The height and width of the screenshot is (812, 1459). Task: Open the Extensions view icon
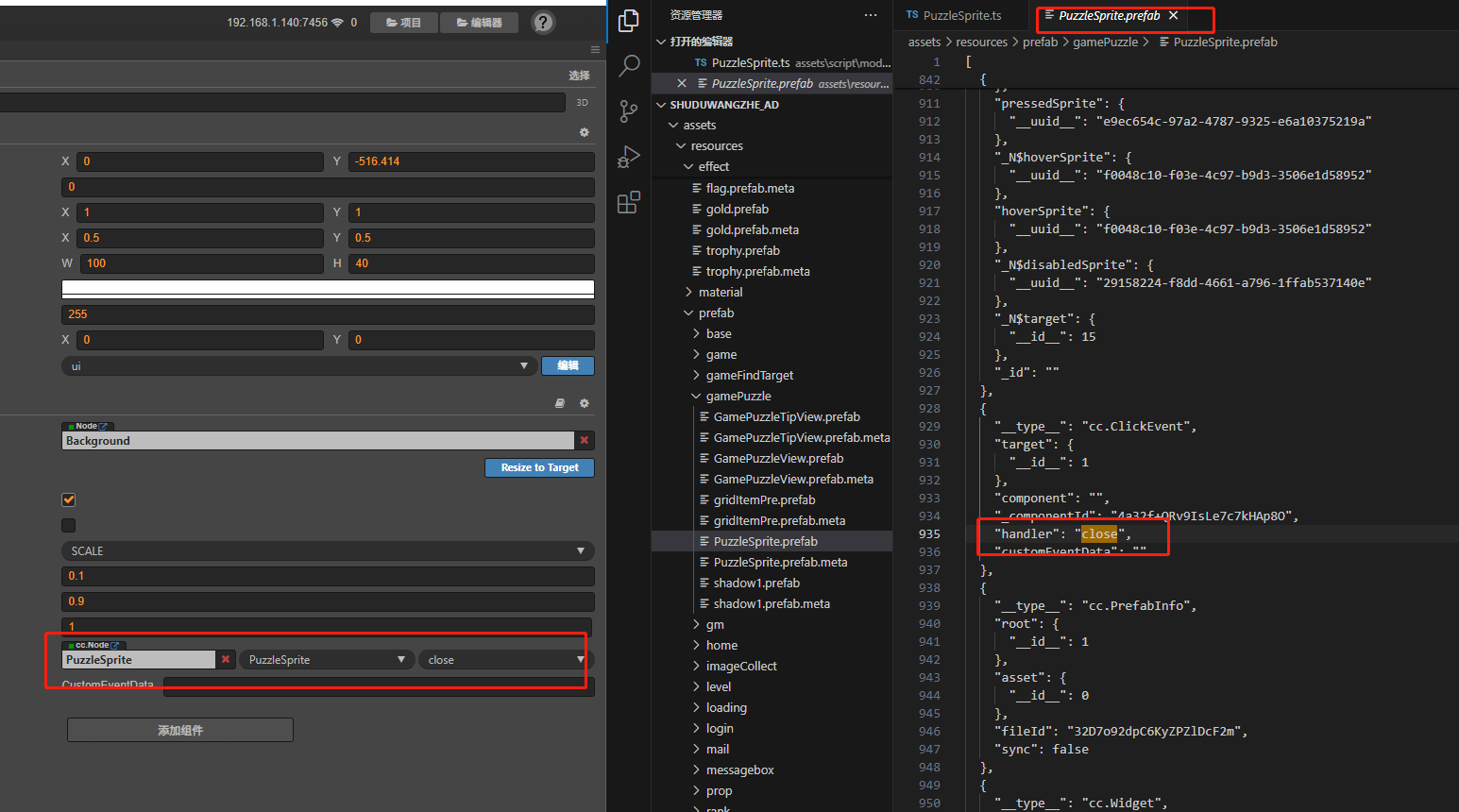[x=629, y=202]
